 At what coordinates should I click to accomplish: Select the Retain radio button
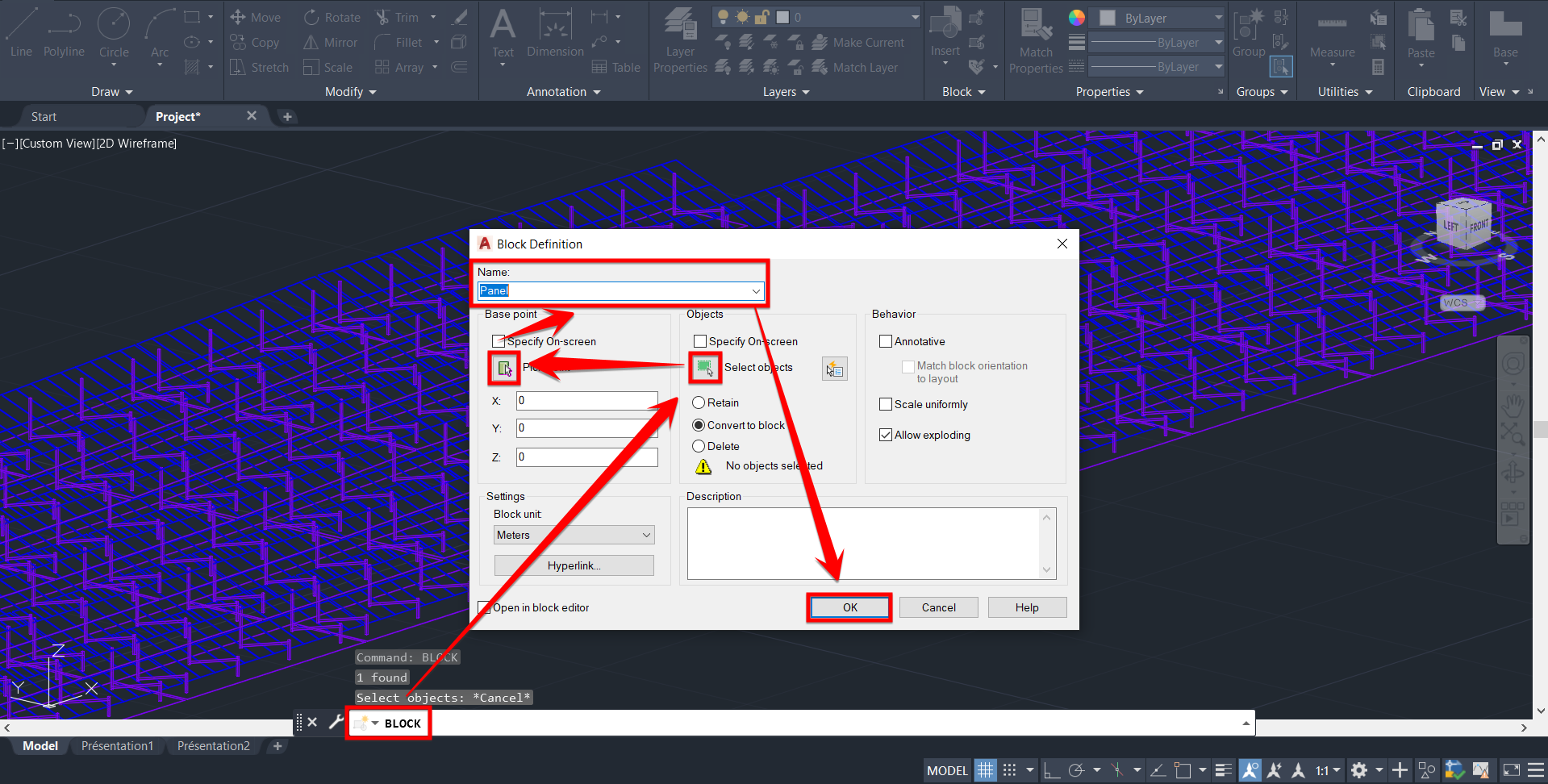pos(699,402)
